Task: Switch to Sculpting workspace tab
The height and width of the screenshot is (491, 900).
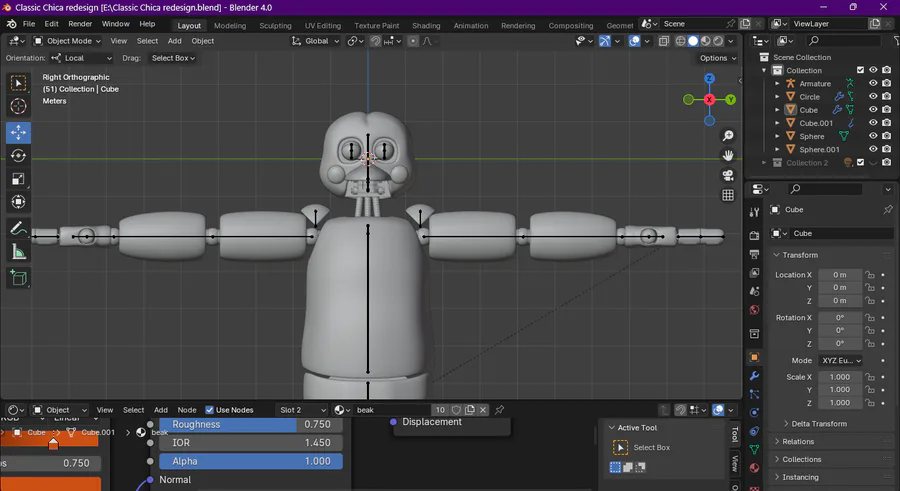Action: click(x=275, y=25)
